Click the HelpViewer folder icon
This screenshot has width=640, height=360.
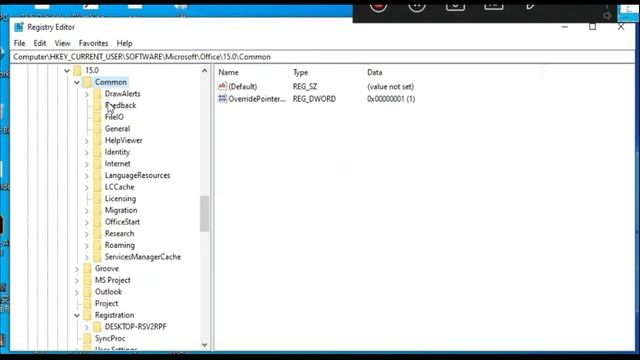(97, 140)
